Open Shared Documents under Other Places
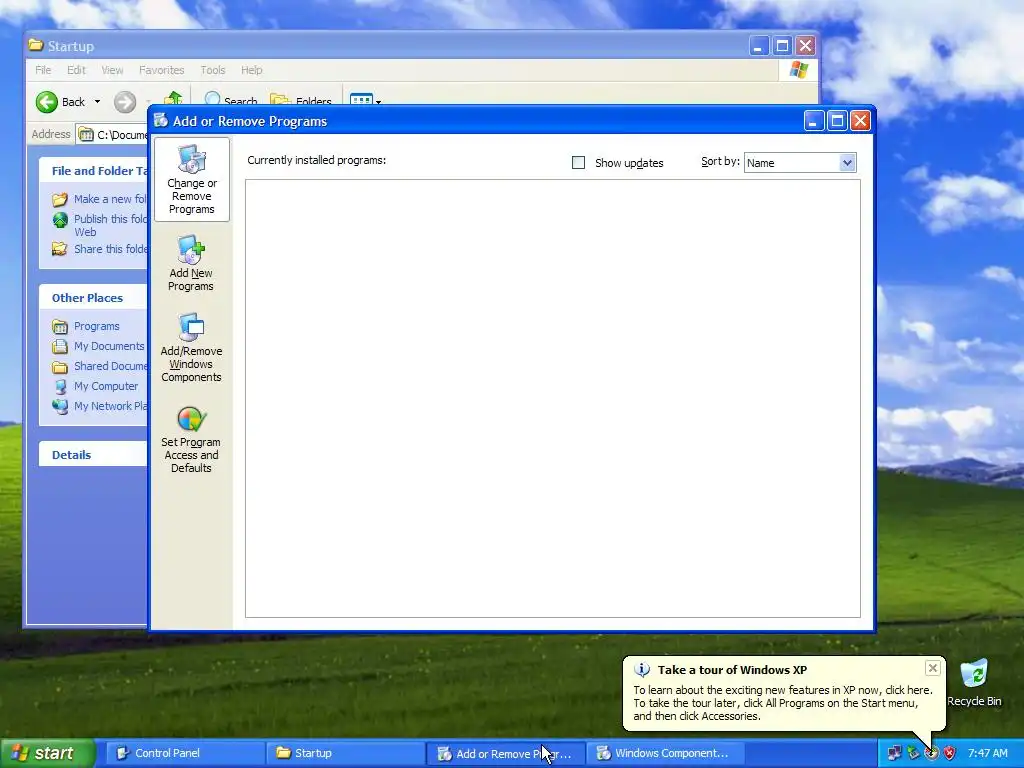Viewport: 1024px width, 768px height. (100, 366)
